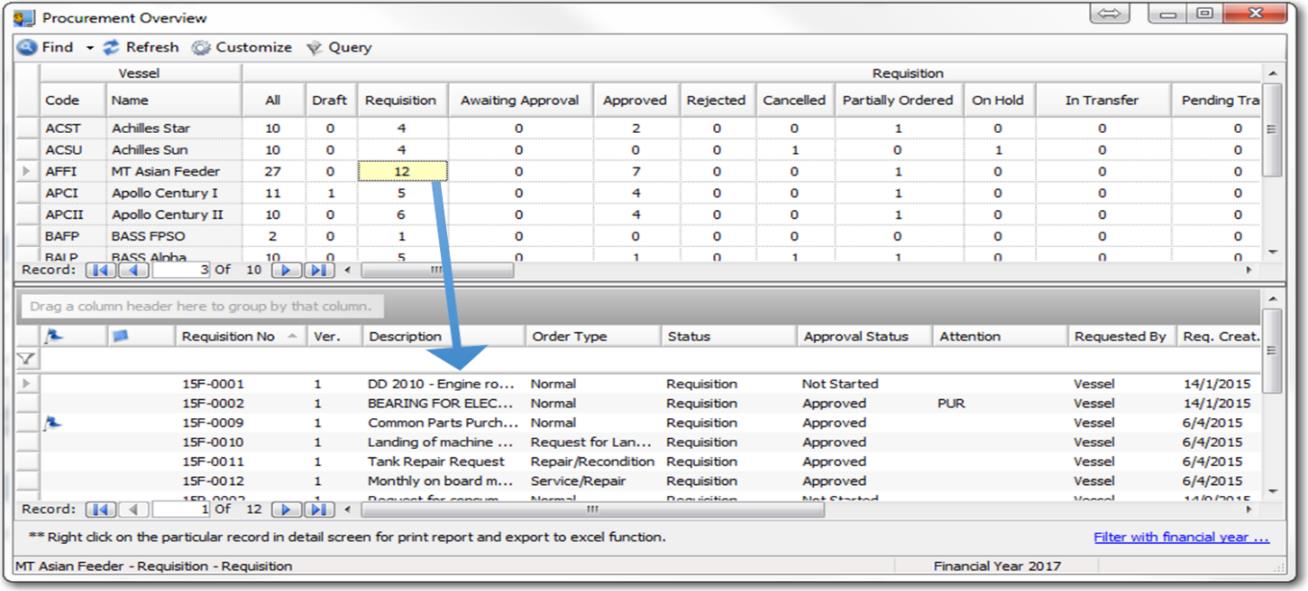Click requisition number 15F-0012
The width and height of the screenshot is (1308, 591).
[x=213, y=481]
